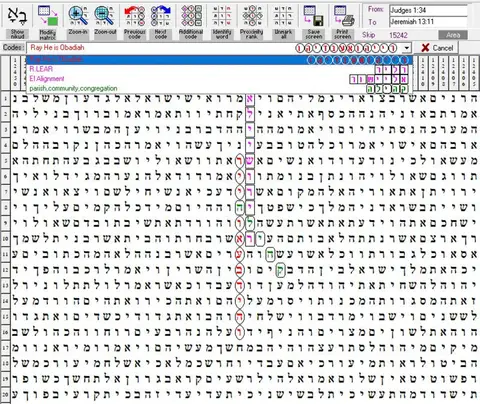Choose 'El Alignment' from the codes list
Viewport: 480px width, 404px height.
click(219, 79)
